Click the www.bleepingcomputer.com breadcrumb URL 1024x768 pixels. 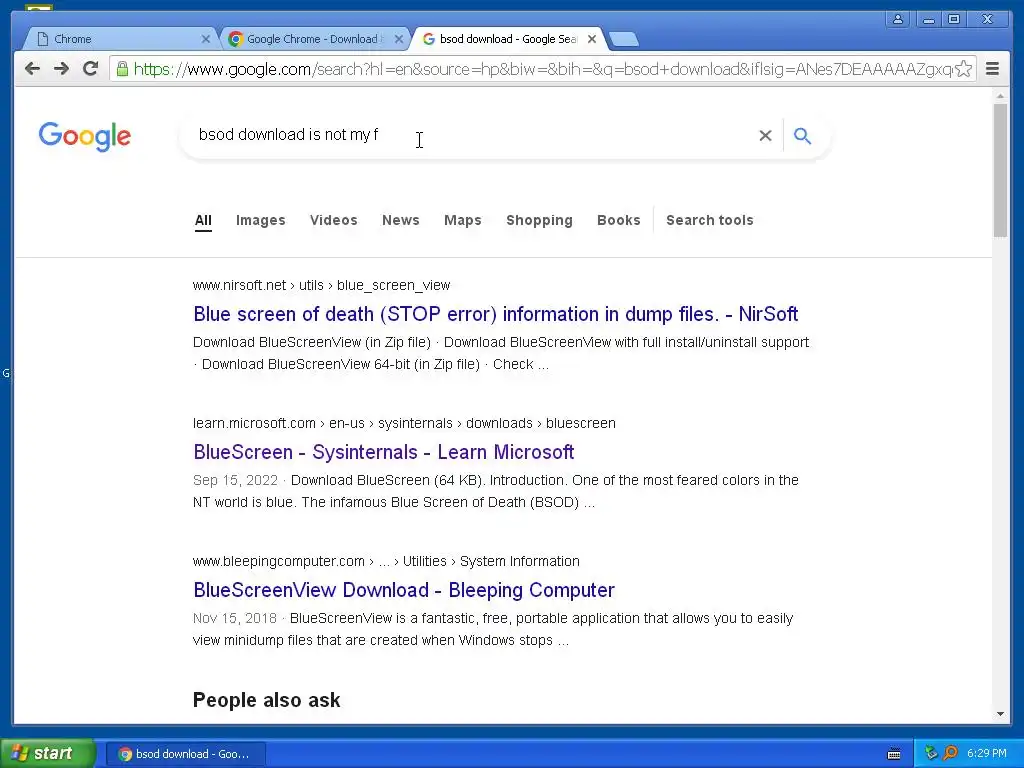(x=386, y=561)
